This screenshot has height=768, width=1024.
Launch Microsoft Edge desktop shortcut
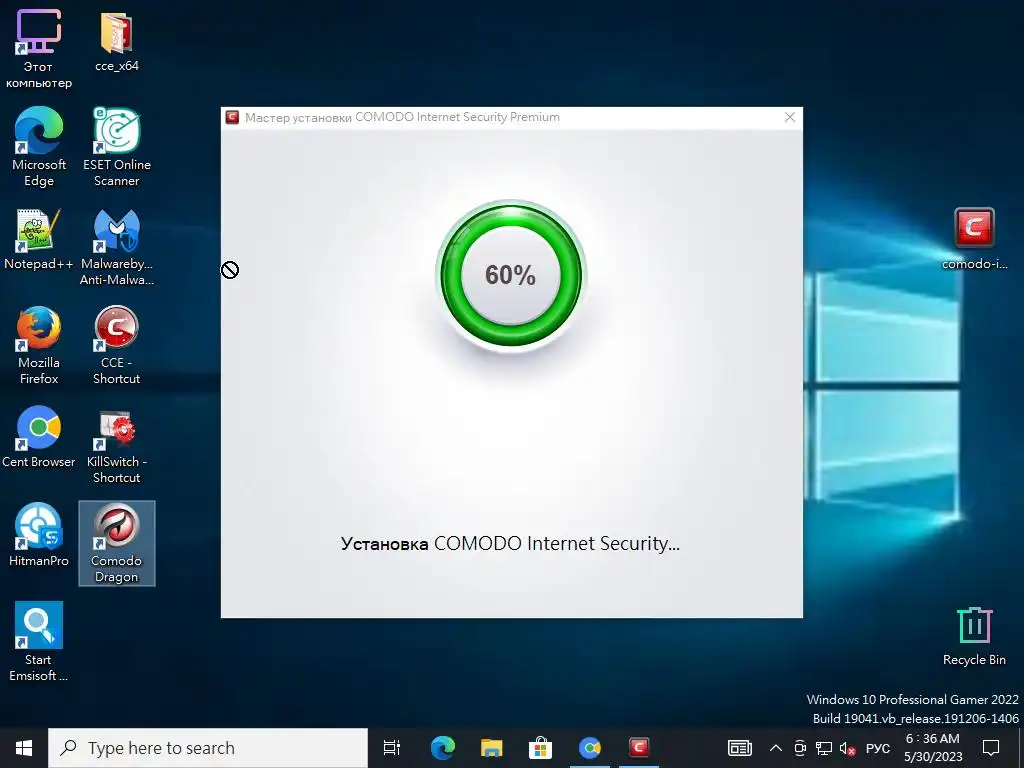point(39,147)
